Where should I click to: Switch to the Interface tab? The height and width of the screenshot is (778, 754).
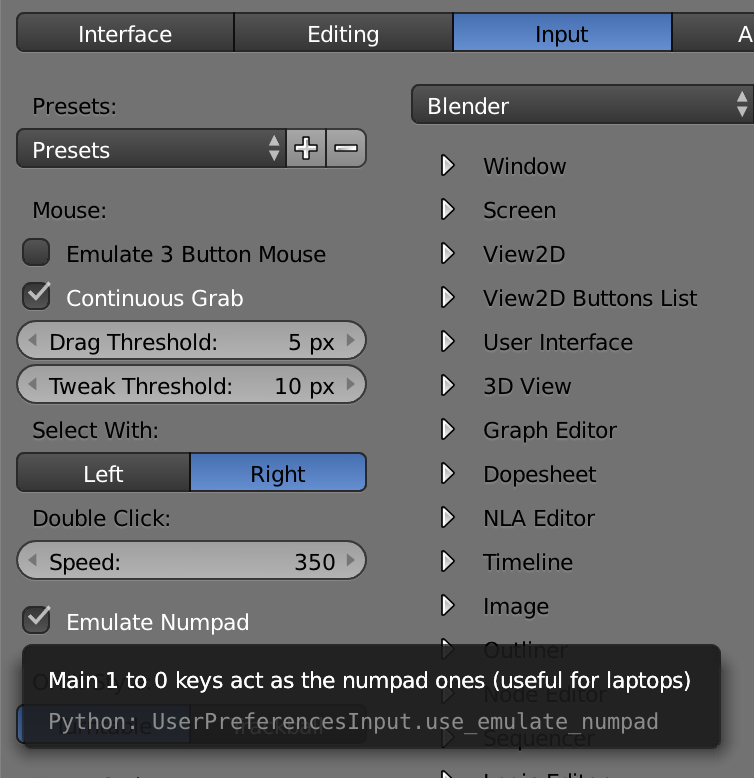point(125,34)
